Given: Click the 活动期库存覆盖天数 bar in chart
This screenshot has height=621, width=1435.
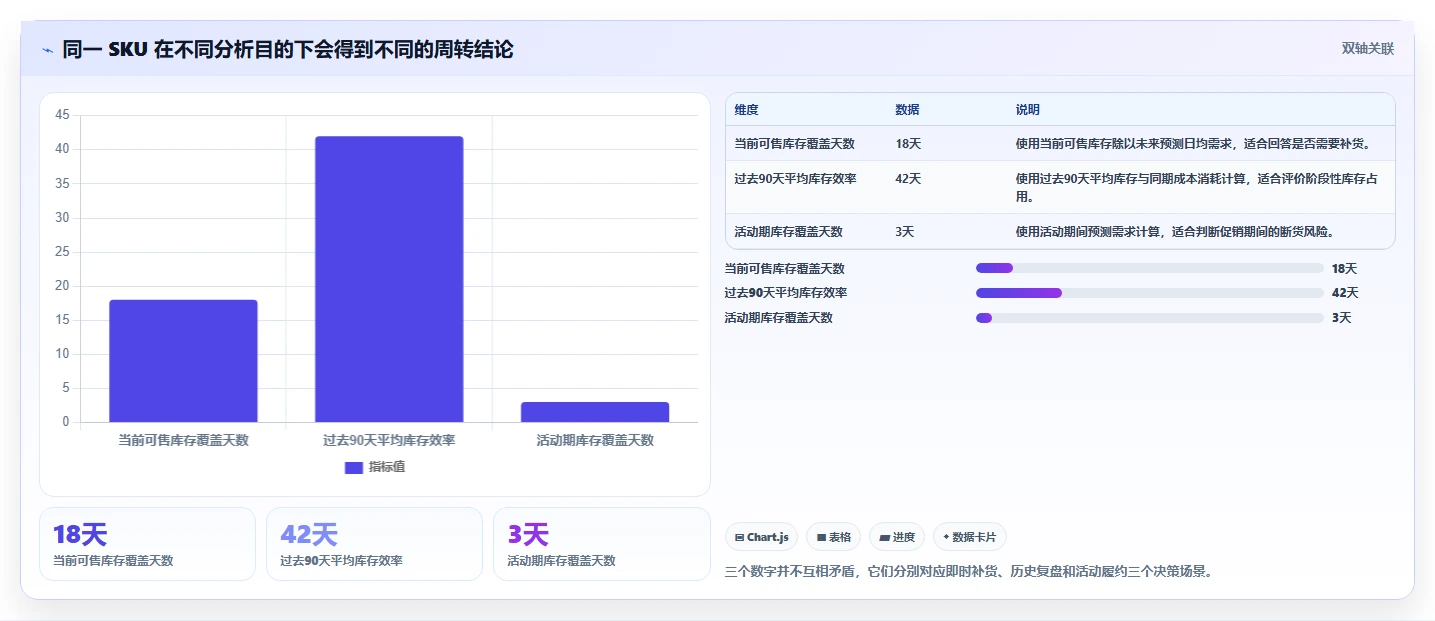Looking at the screenshot, I should 595,412.
